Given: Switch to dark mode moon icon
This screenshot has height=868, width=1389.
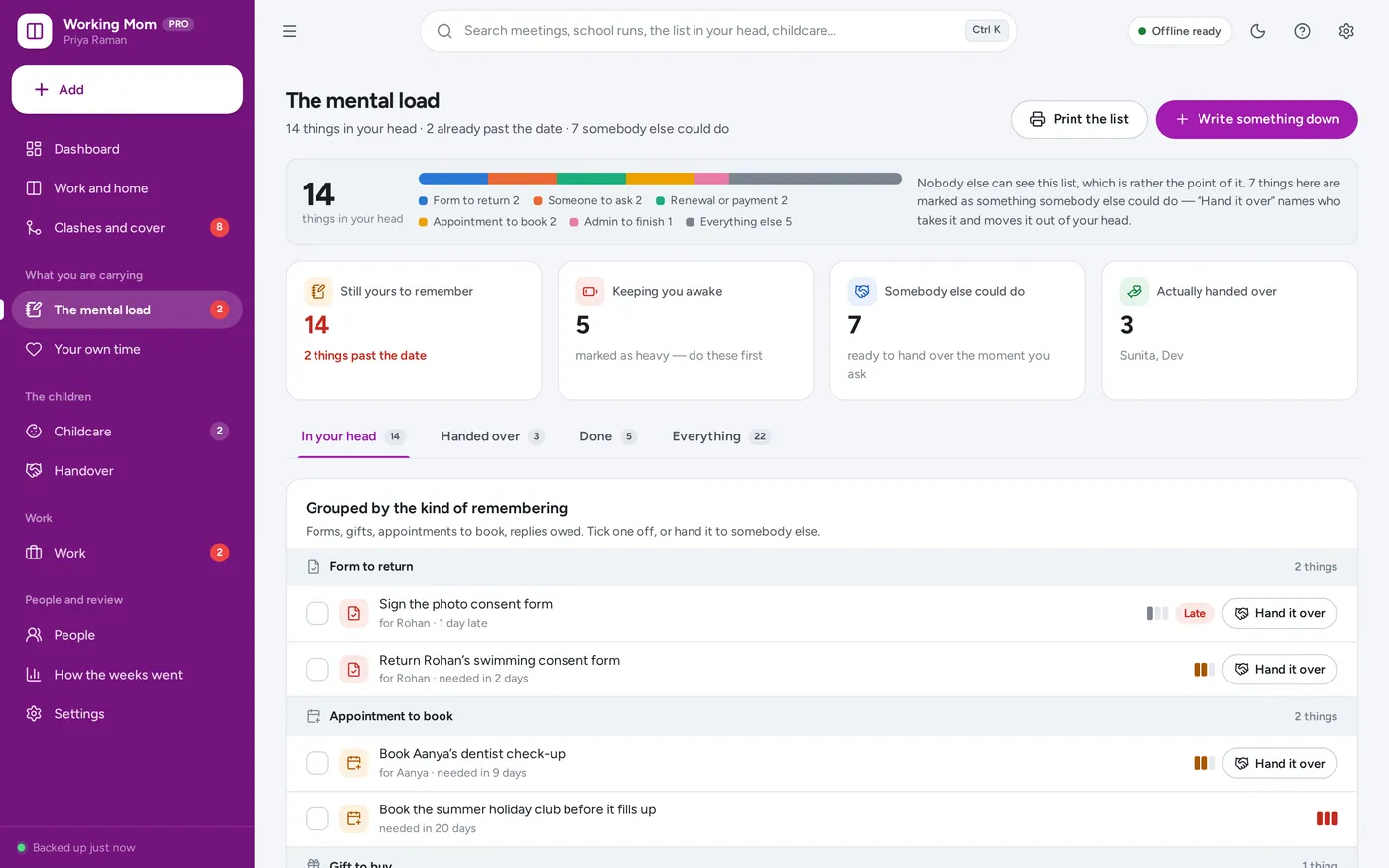Looking at the screenshot, I should click(1258, 31).
